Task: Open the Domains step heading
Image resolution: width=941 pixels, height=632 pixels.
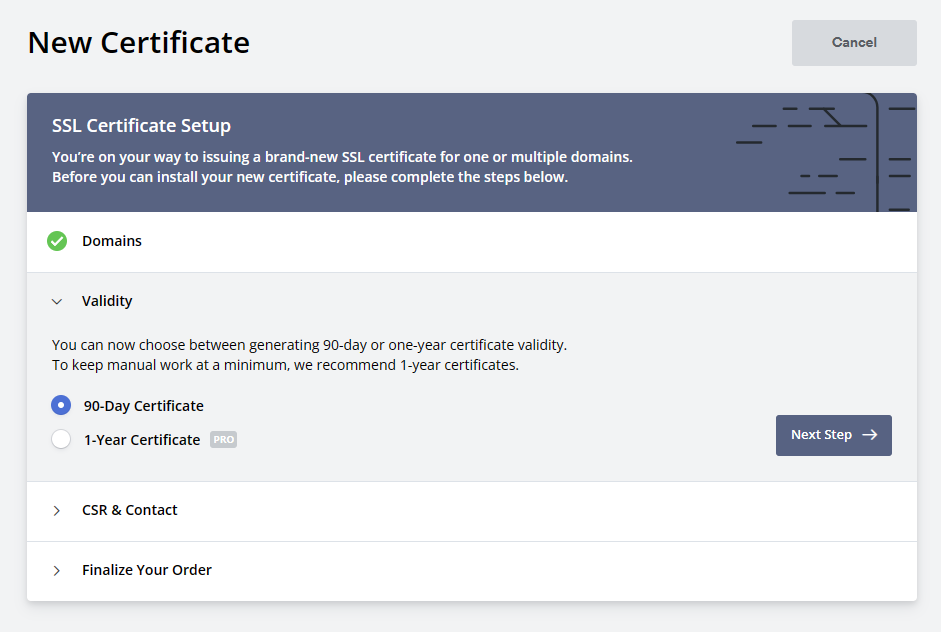Action: pyautogui.click(x=112, y=241)
